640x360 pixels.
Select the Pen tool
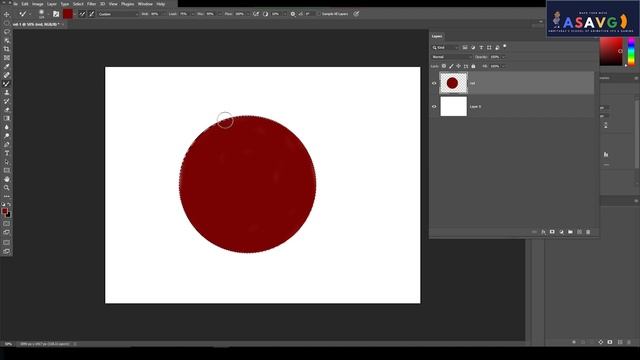click(7, 144)
